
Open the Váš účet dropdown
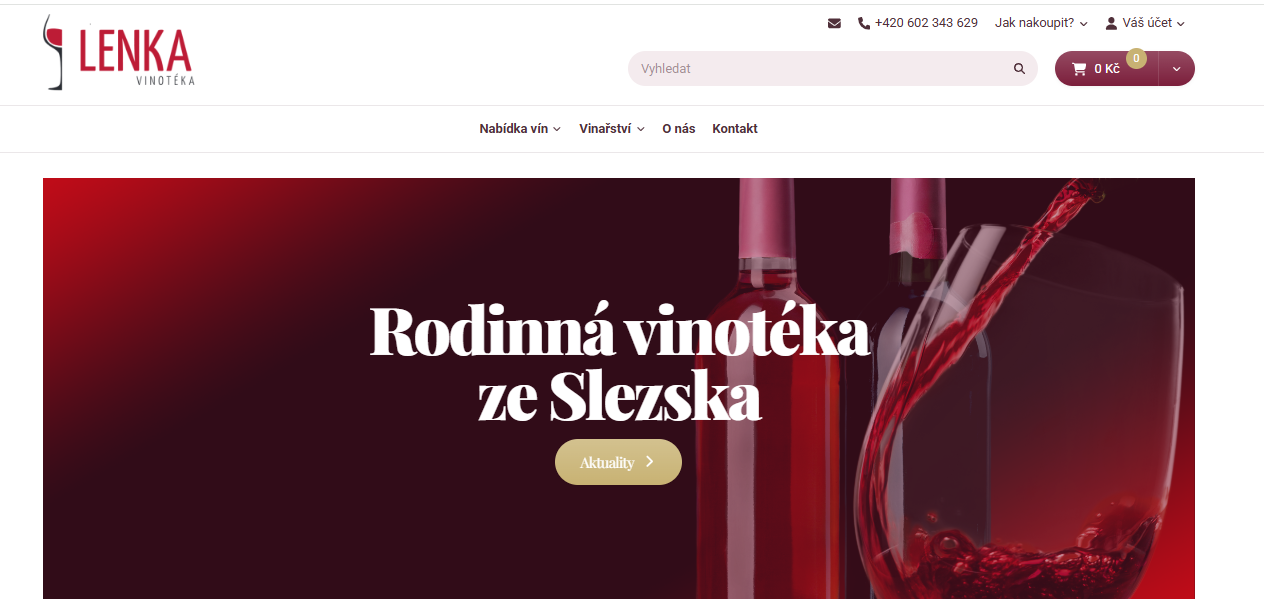pyautogui.click(x=1145, y=23)
